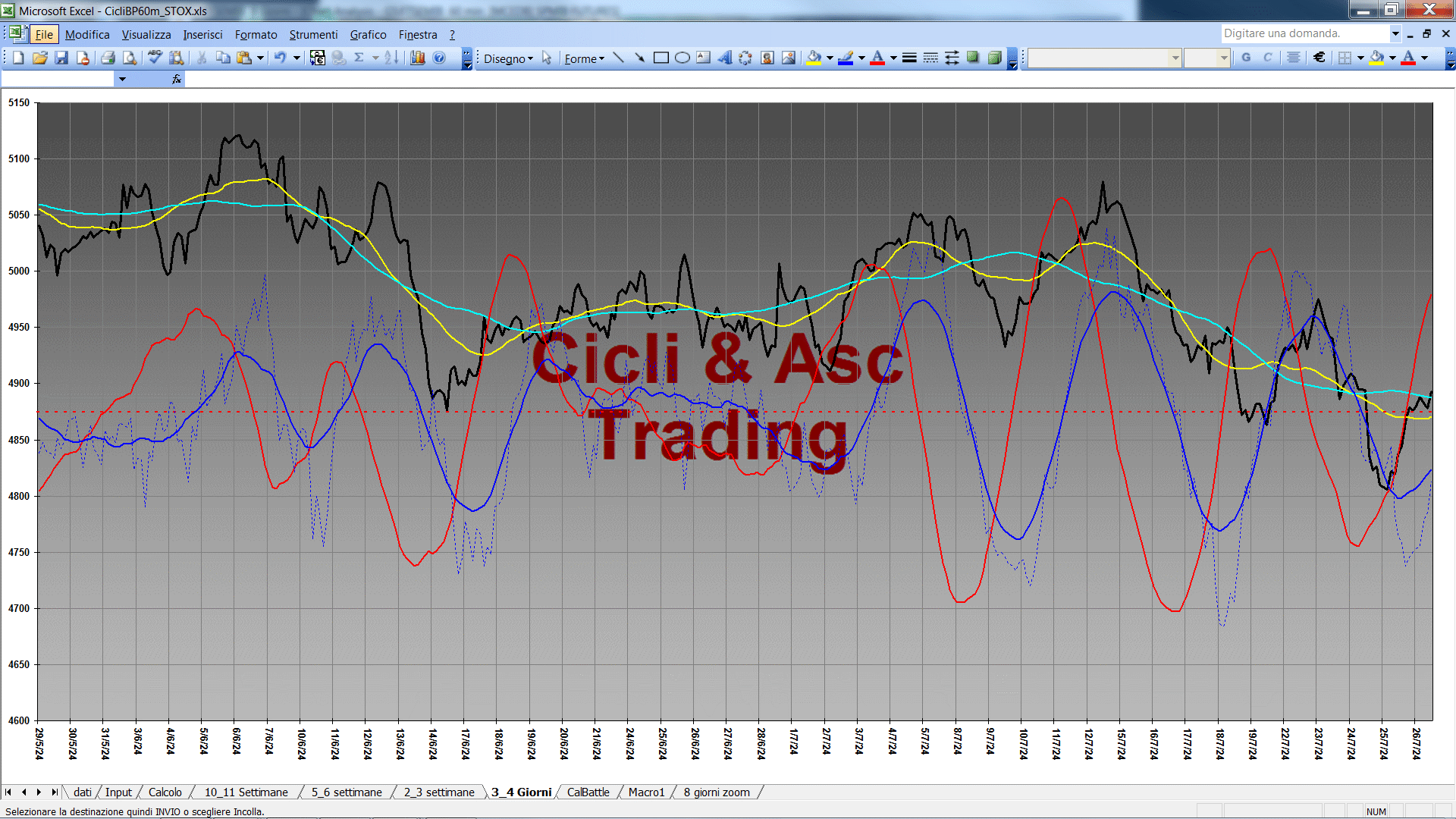Launch the Chart Wizard icon
This screenshot has width=1456, height=819.
(417, 58)
